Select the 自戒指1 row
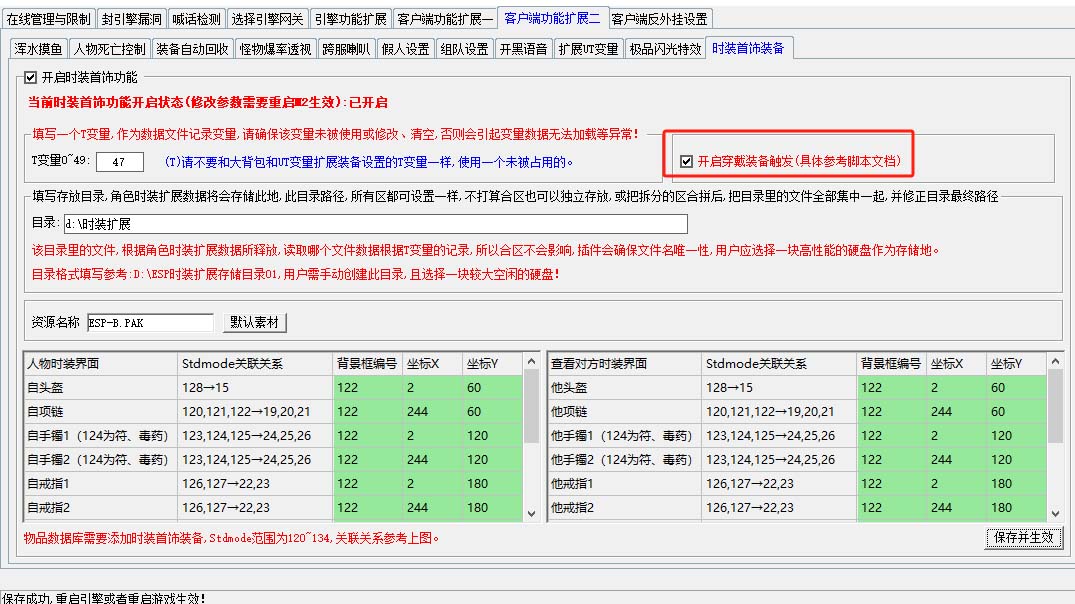1075x604 pixels. click(273, 483)
